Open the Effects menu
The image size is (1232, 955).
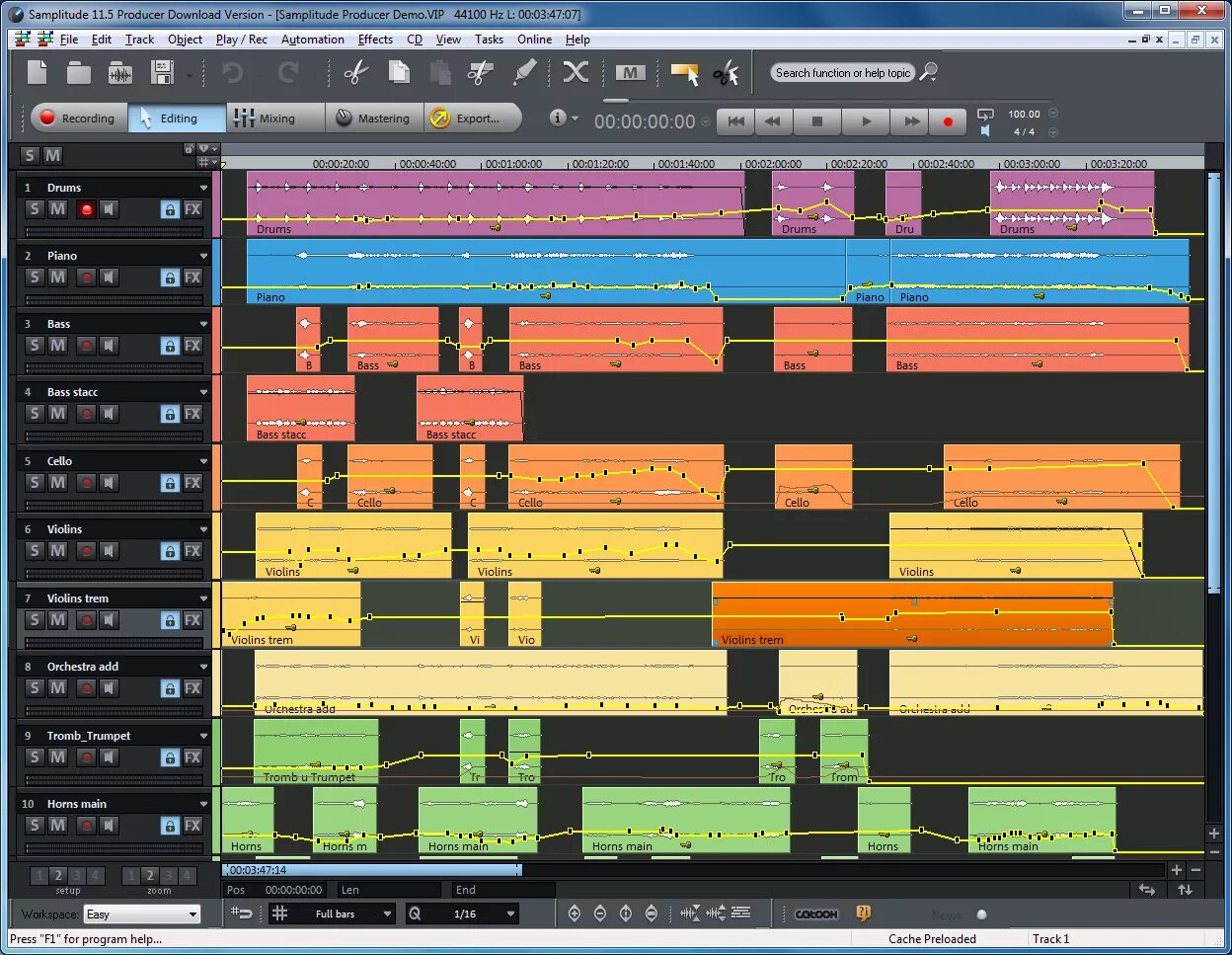[375, 40]
